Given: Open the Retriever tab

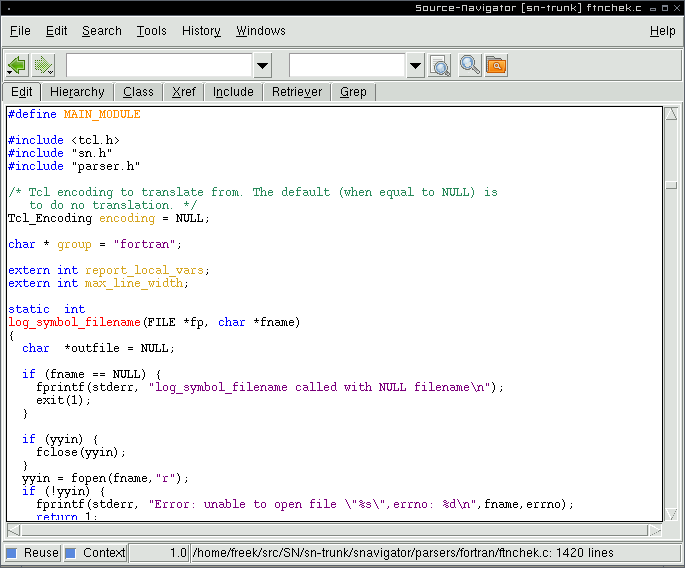Looking at the screenshot, I should pyautogui.click(x=297, y=92).
